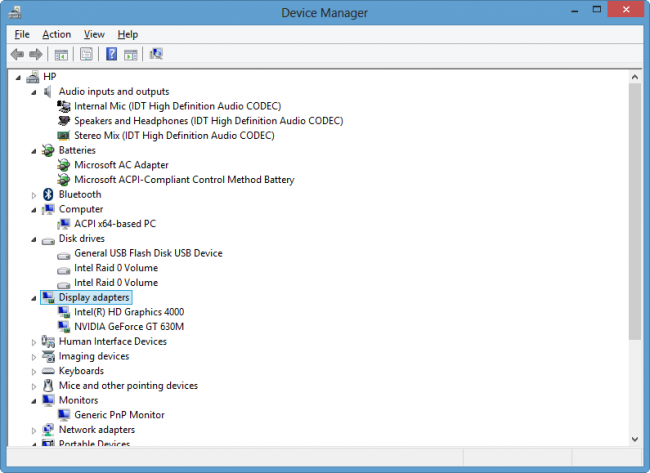Click the Generic PnP Monitor device icon
650x473 pixels.
coord(64,415)
